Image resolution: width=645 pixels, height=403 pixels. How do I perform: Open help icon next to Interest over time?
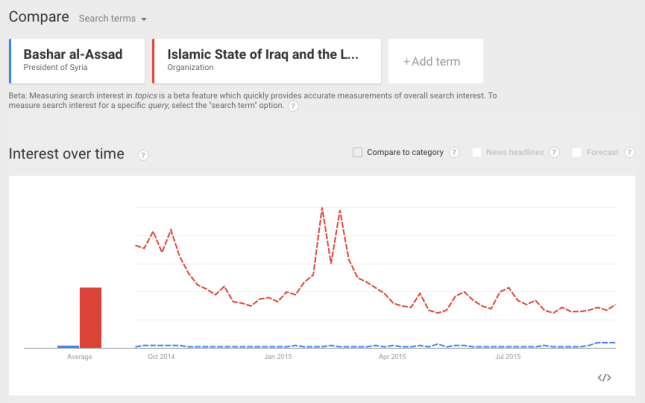point(143,155)
